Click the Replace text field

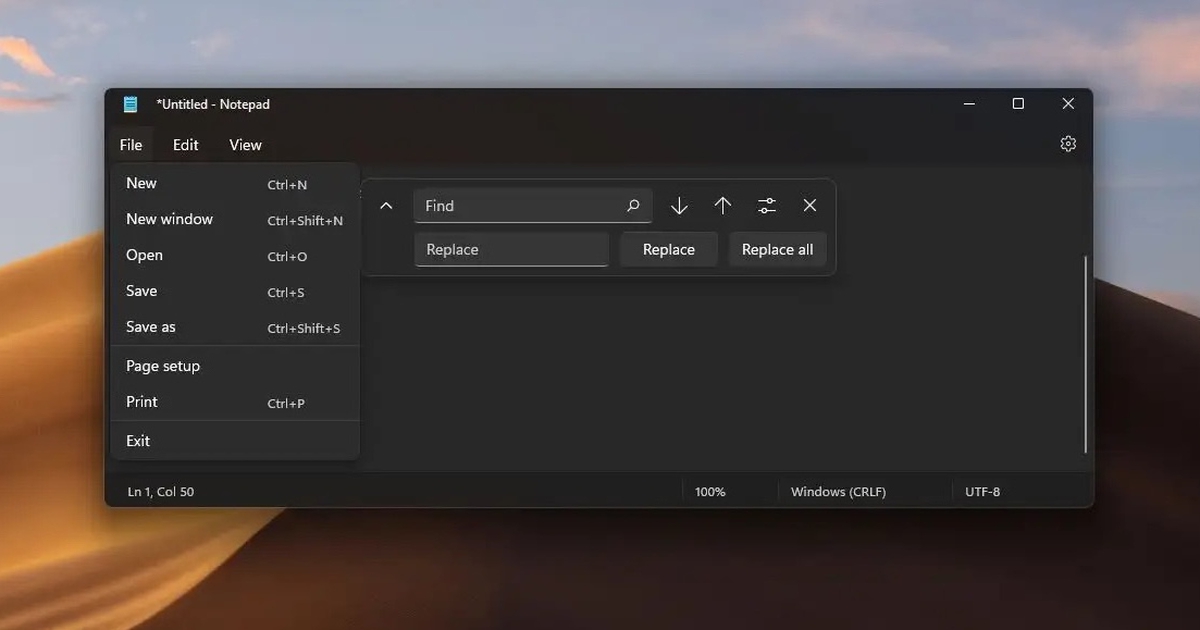[x=511, y=250]
